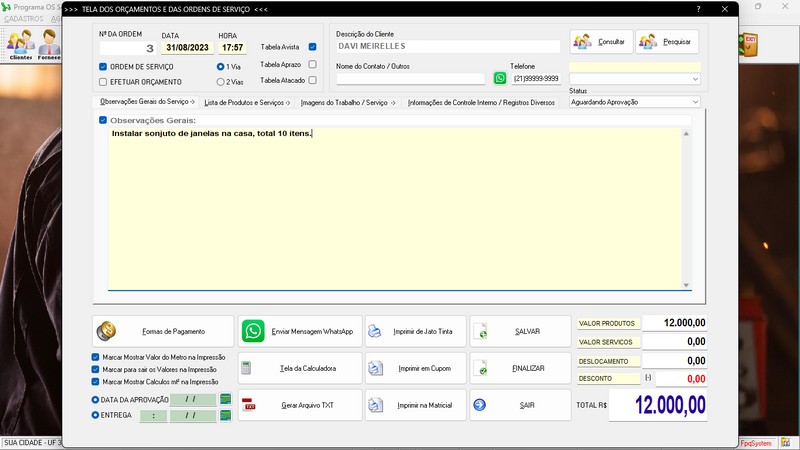Select 1 Via radio option
This screenshot has width=800, height=450.
click(220, 67)
